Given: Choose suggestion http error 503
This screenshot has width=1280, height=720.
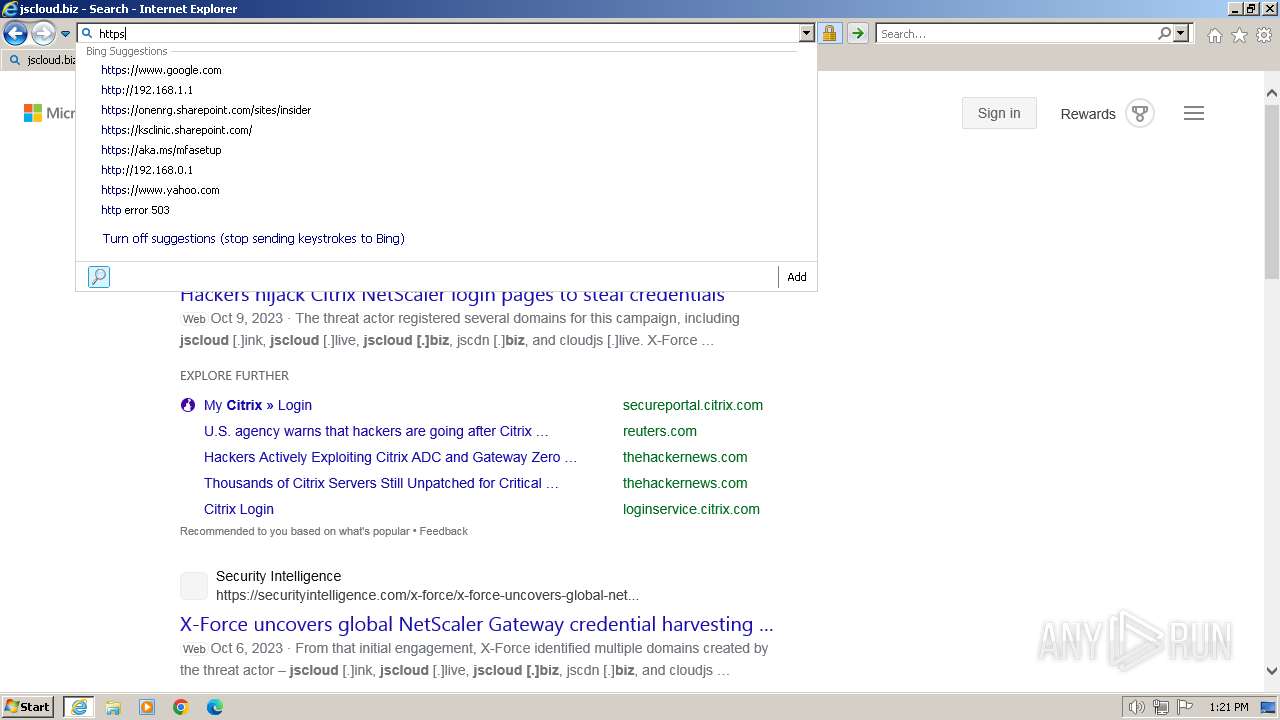Looking at the screenshot, I should point(135,210).
